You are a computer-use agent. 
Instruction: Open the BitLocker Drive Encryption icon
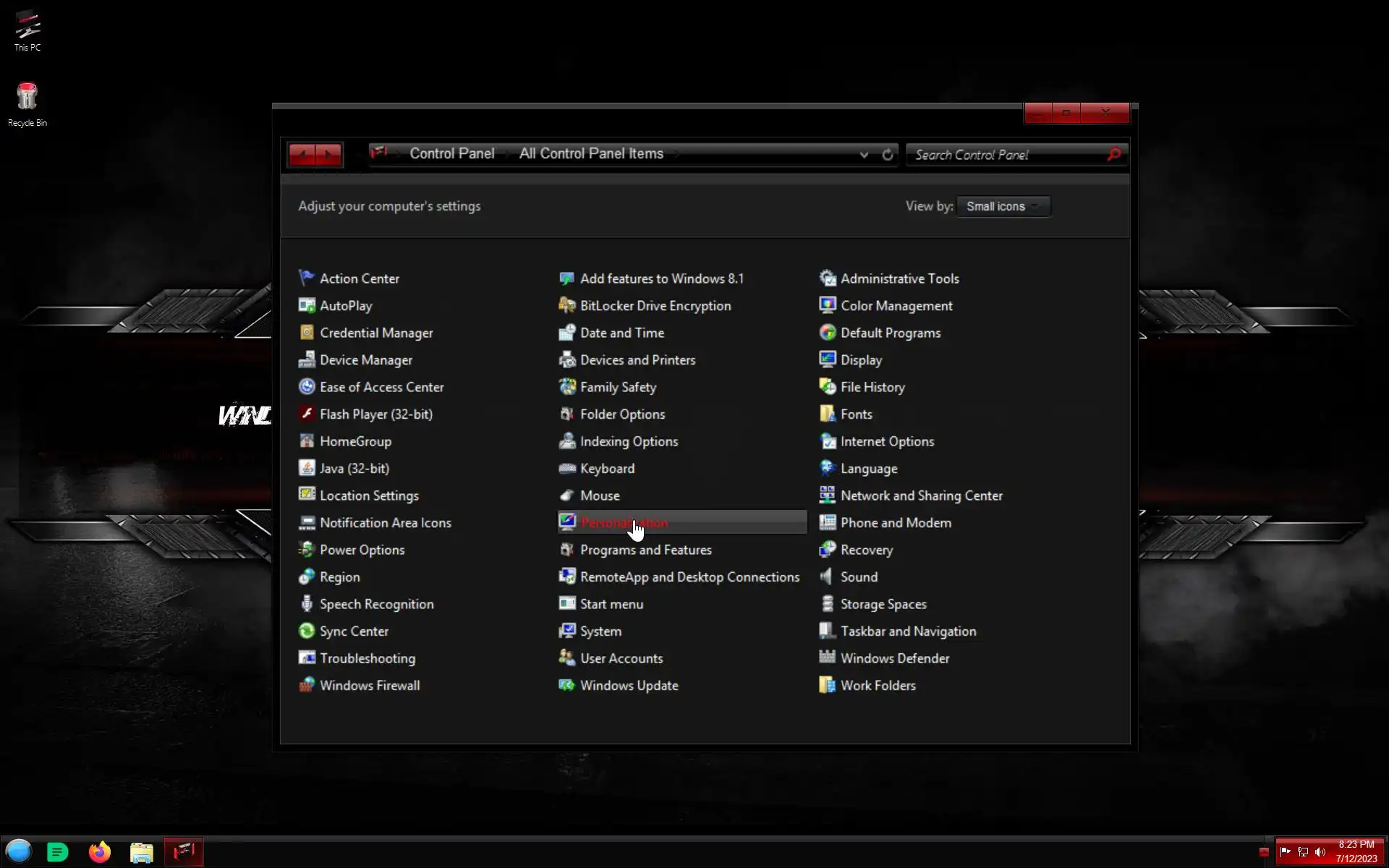(x=566, y=305)
